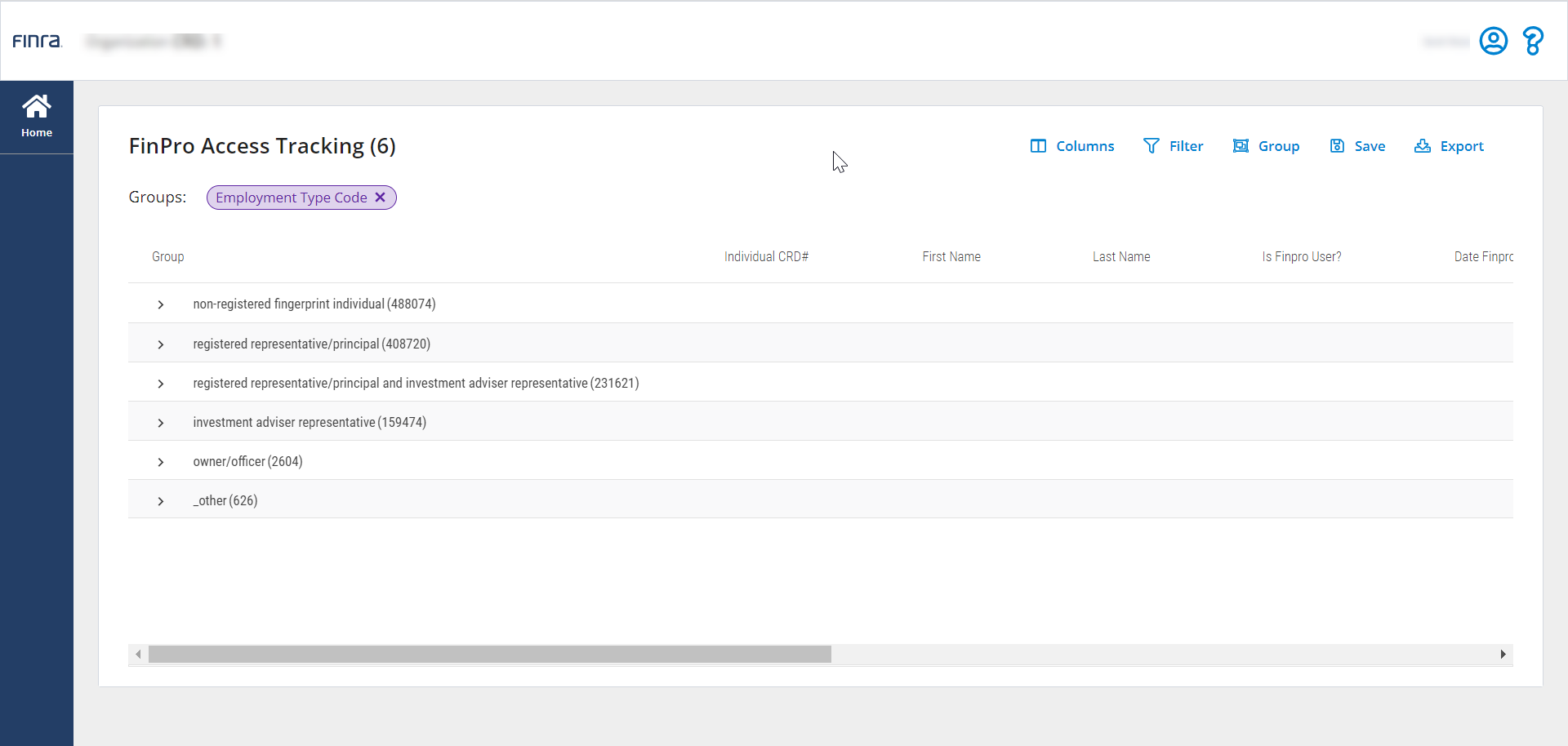Open the Filter panel
Screen dimensions: 1568x746
pyautogui.click(x=1173, y=146)
